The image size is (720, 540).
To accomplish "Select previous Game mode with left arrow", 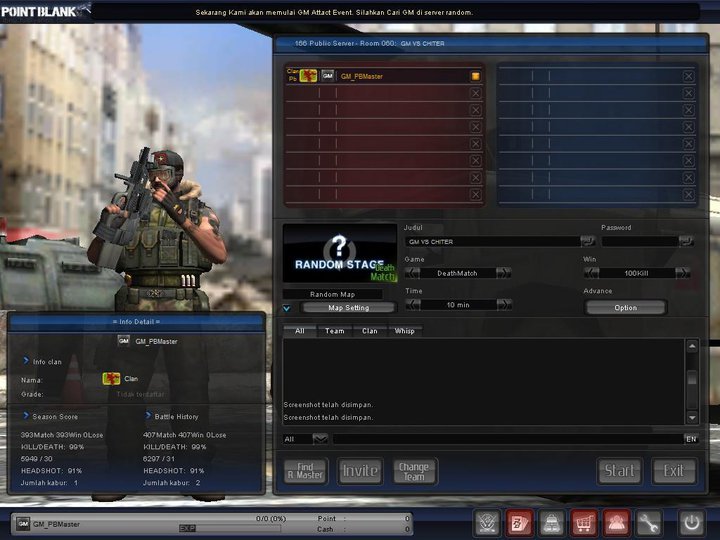I will coord(412,273).
